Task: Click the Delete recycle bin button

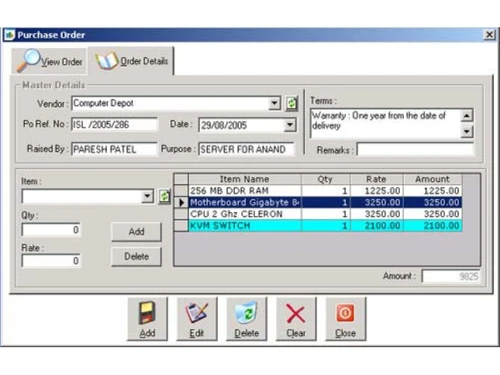Action: [x=246, y=319]
